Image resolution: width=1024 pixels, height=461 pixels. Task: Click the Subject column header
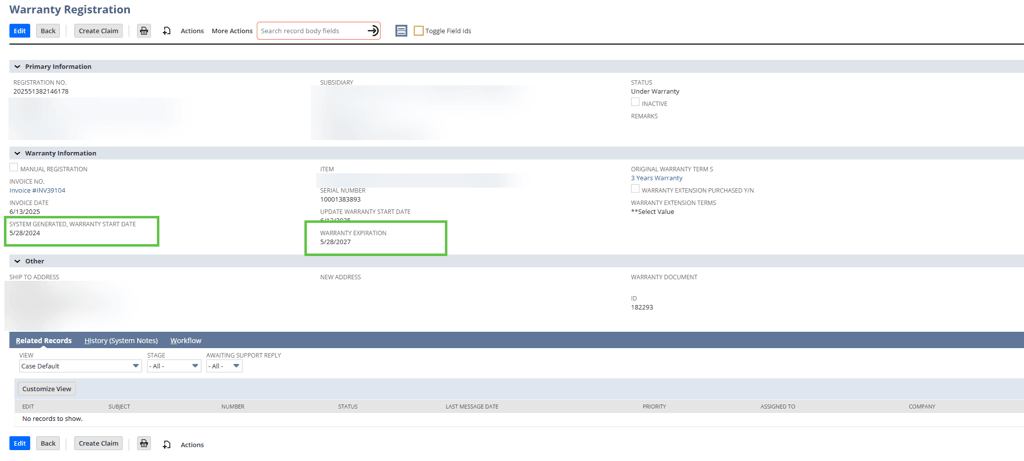coord(119,406)
